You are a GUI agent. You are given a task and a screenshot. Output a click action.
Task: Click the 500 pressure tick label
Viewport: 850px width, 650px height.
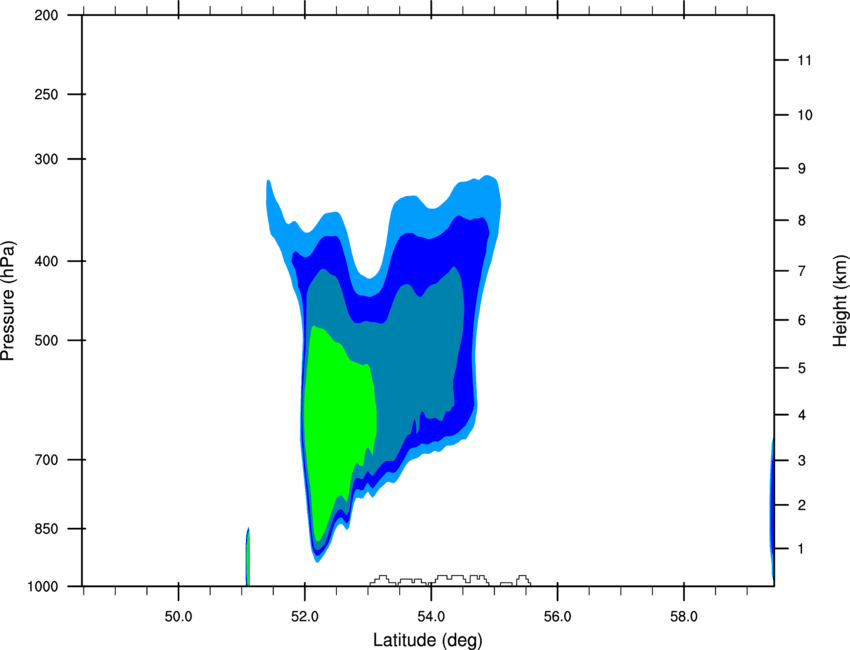tap(46, 340)
